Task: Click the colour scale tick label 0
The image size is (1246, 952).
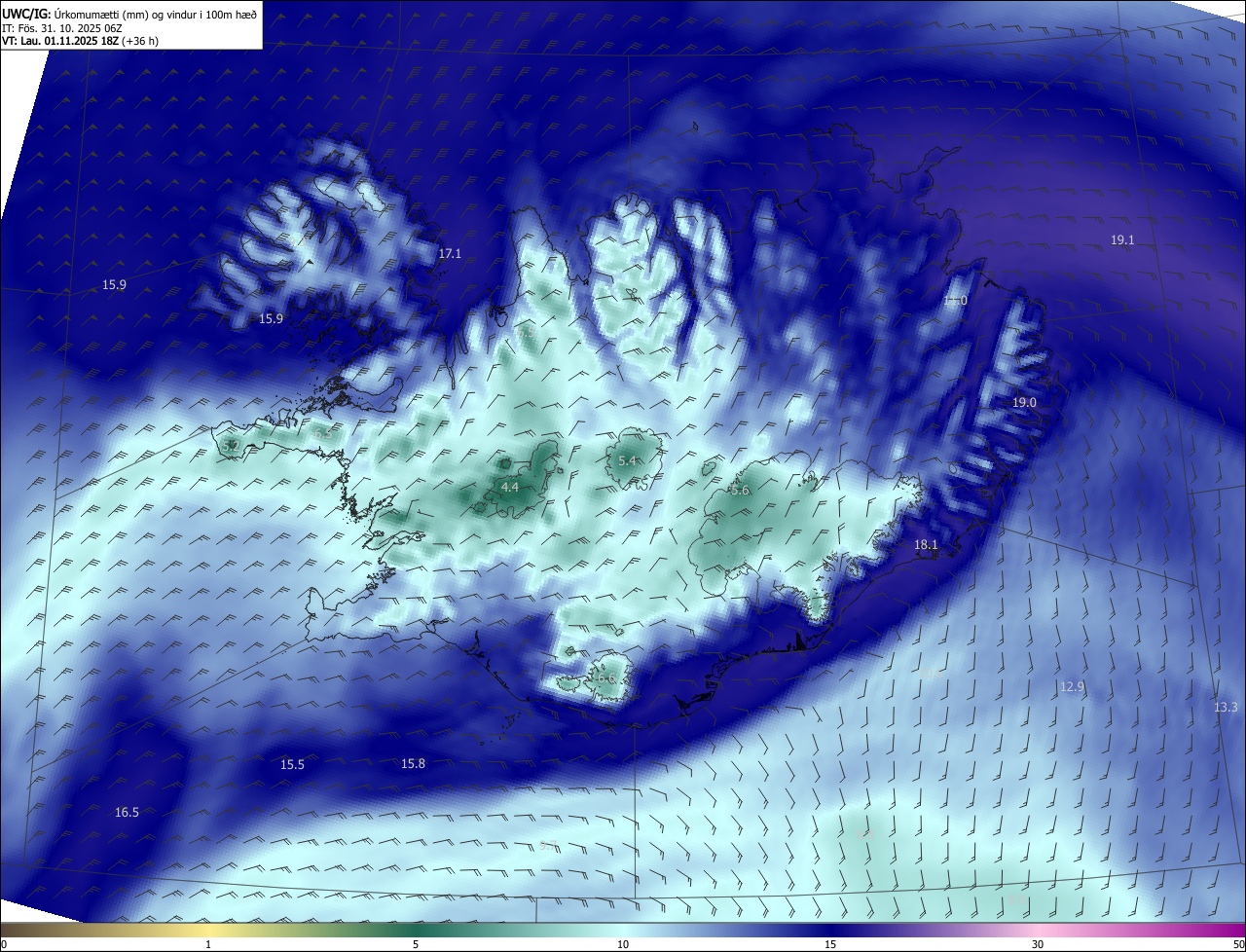Action: (x=4, y=944)
